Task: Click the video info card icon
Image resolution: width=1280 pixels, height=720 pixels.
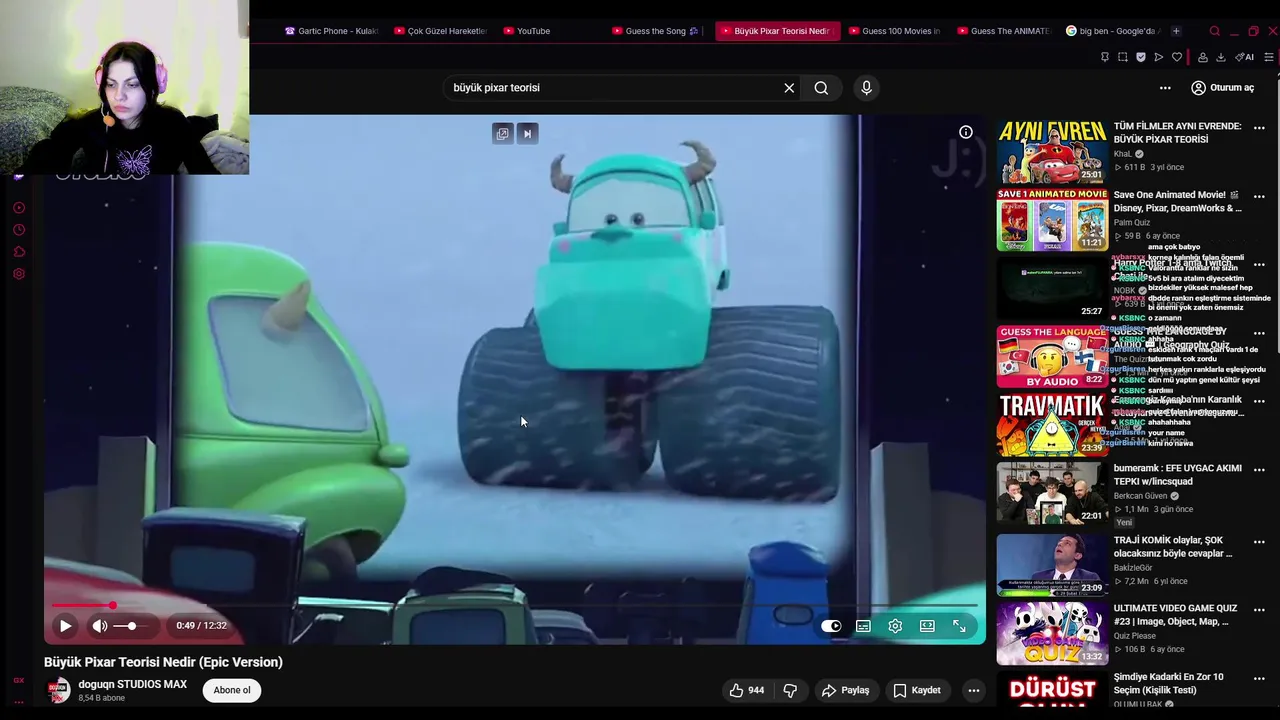Action: point(966,132)
